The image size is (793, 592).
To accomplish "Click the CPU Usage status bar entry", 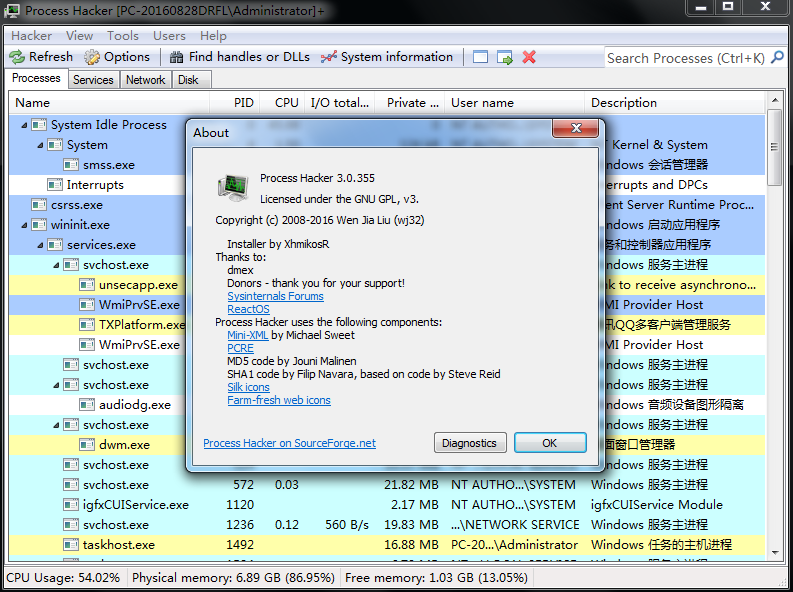I will pyautogui.click(x=63, y=578).
